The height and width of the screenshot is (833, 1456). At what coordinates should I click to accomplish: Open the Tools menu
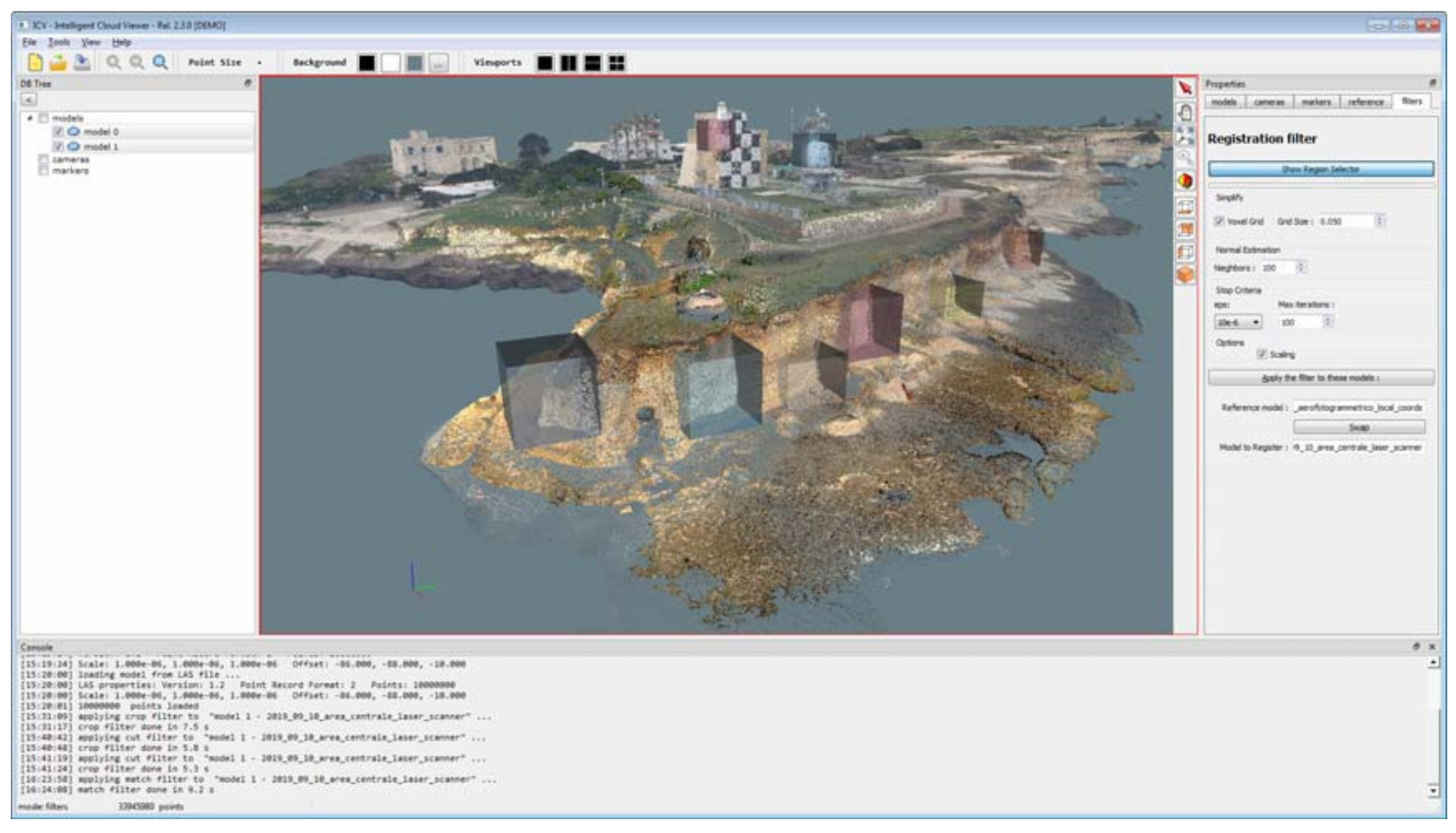tap(60, 42)
